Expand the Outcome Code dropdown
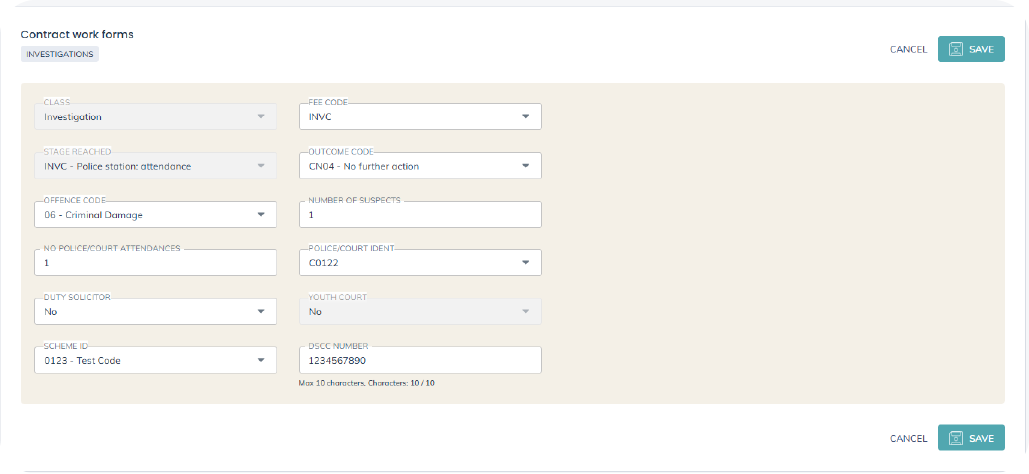This screenshot has width=1029, height=474. click(526, 166)
